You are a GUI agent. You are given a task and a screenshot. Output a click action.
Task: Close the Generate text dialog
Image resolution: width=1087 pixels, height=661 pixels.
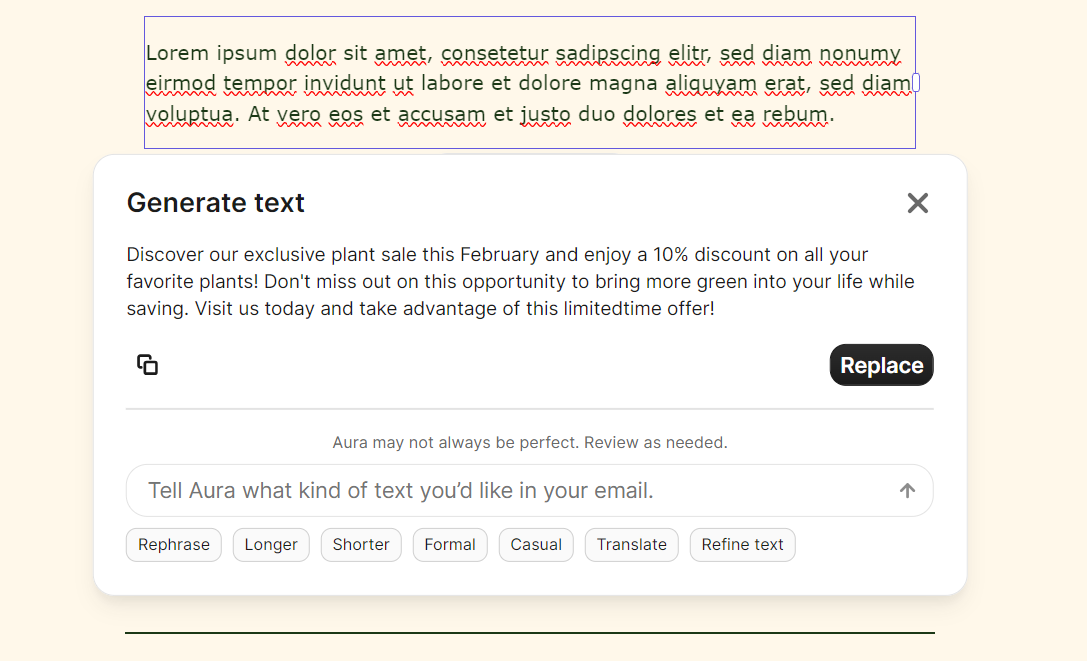pos(917,203)
